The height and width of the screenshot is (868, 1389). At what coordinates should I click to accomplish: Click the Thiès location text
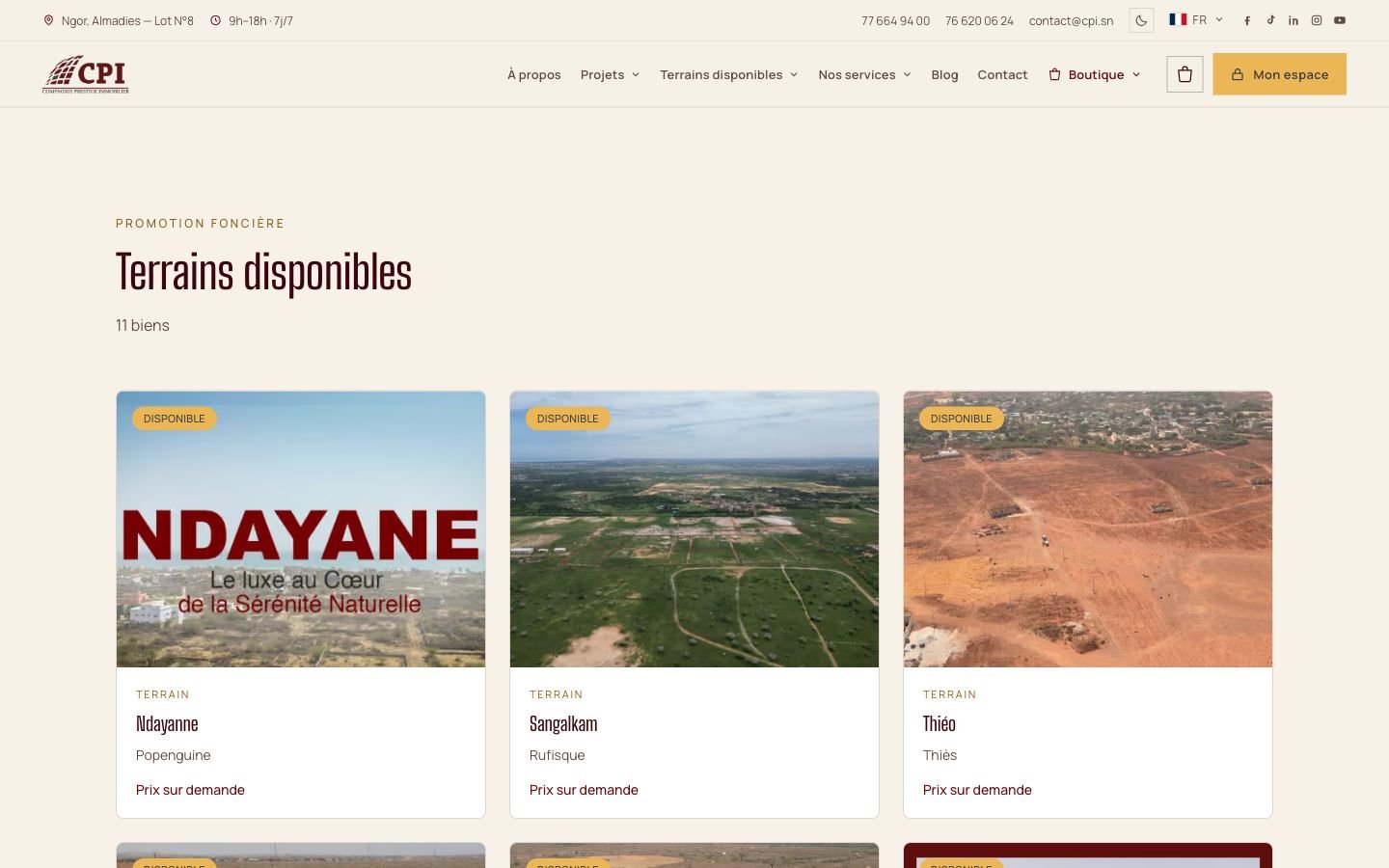tap(940, 755)
